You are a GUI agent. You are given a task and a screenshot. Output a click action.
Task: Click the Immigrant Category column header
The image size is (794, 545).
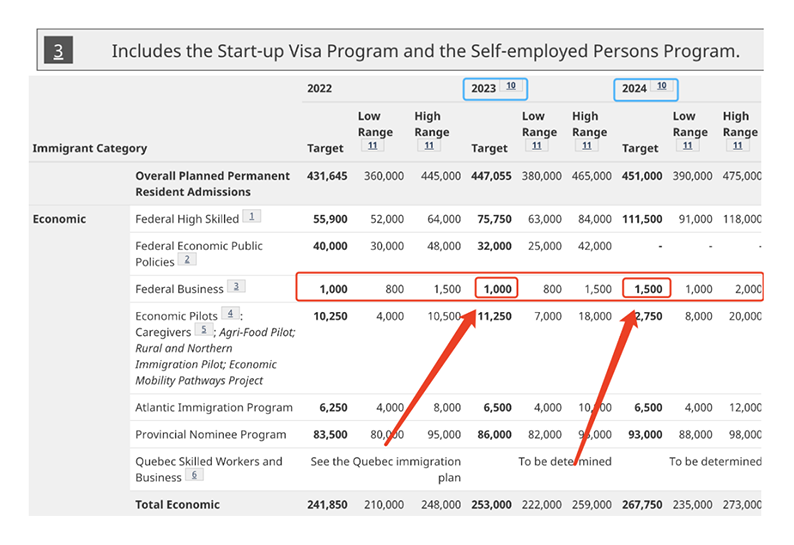click(90, 148)
